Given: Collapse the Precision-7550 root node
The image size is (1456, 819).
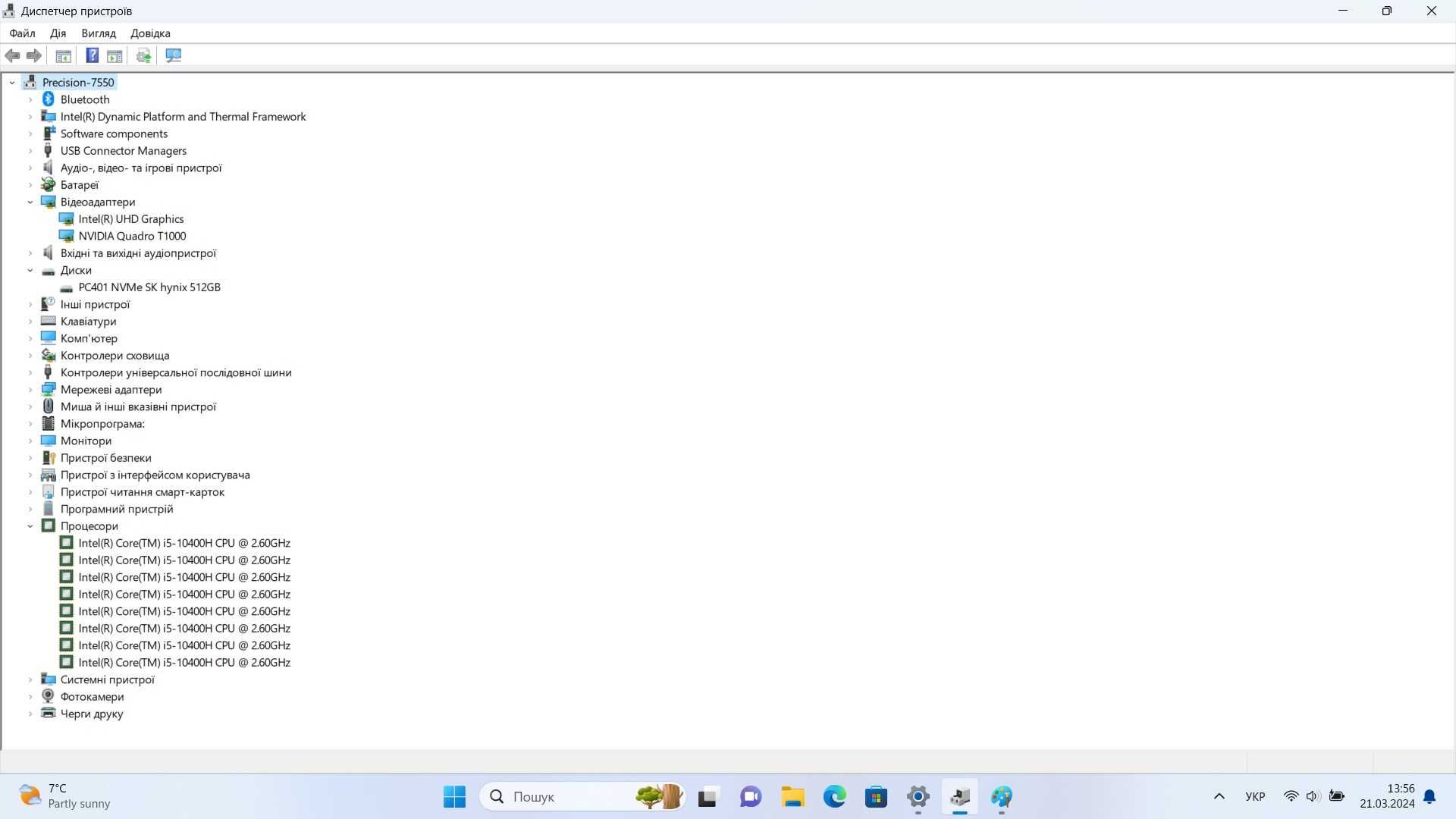Looking at the screenshot, I should click(x=12, y=83).
